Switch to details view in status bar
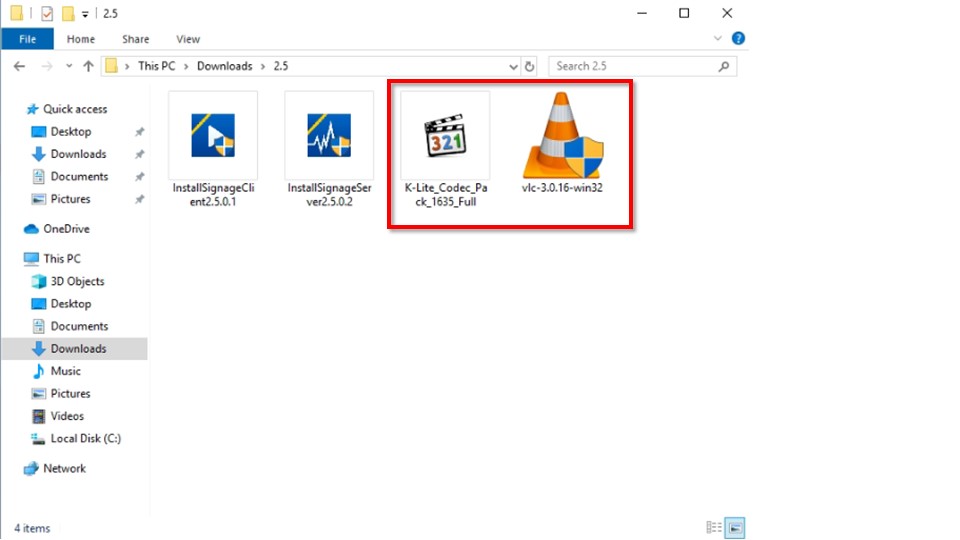The image size is (960, 540). (714, 527)
